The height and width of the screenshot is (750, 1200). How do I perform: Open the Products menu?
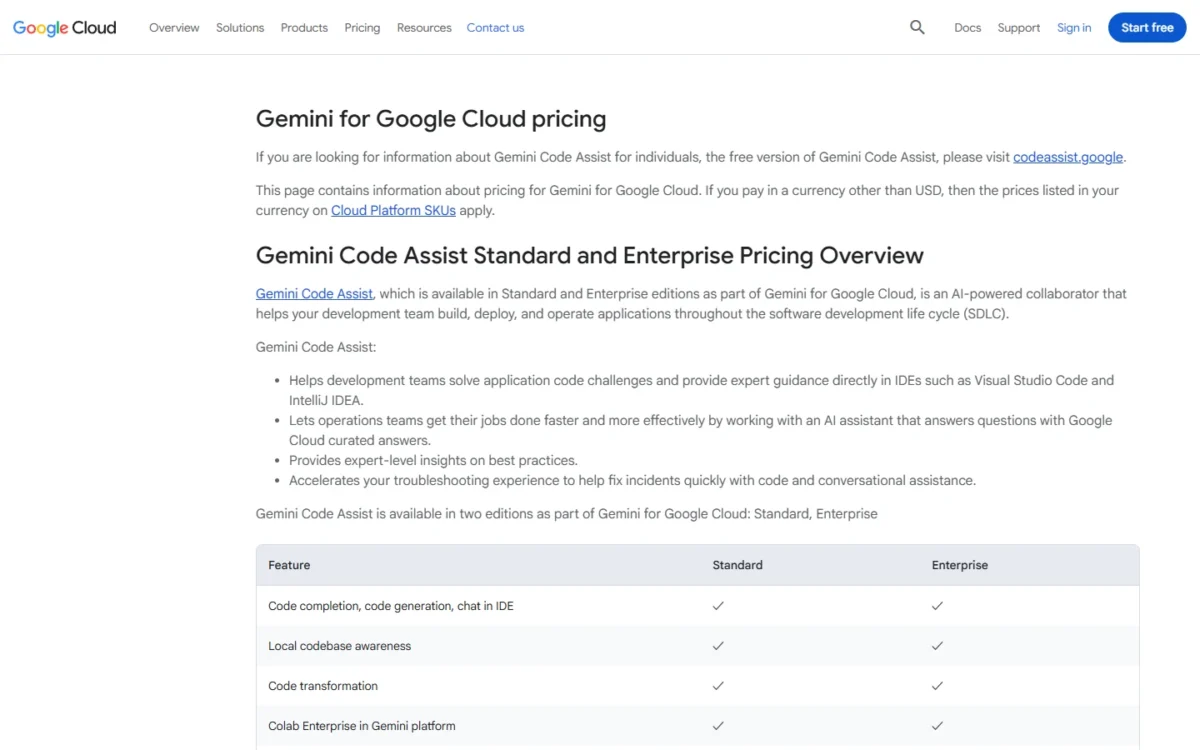[304, 28]
